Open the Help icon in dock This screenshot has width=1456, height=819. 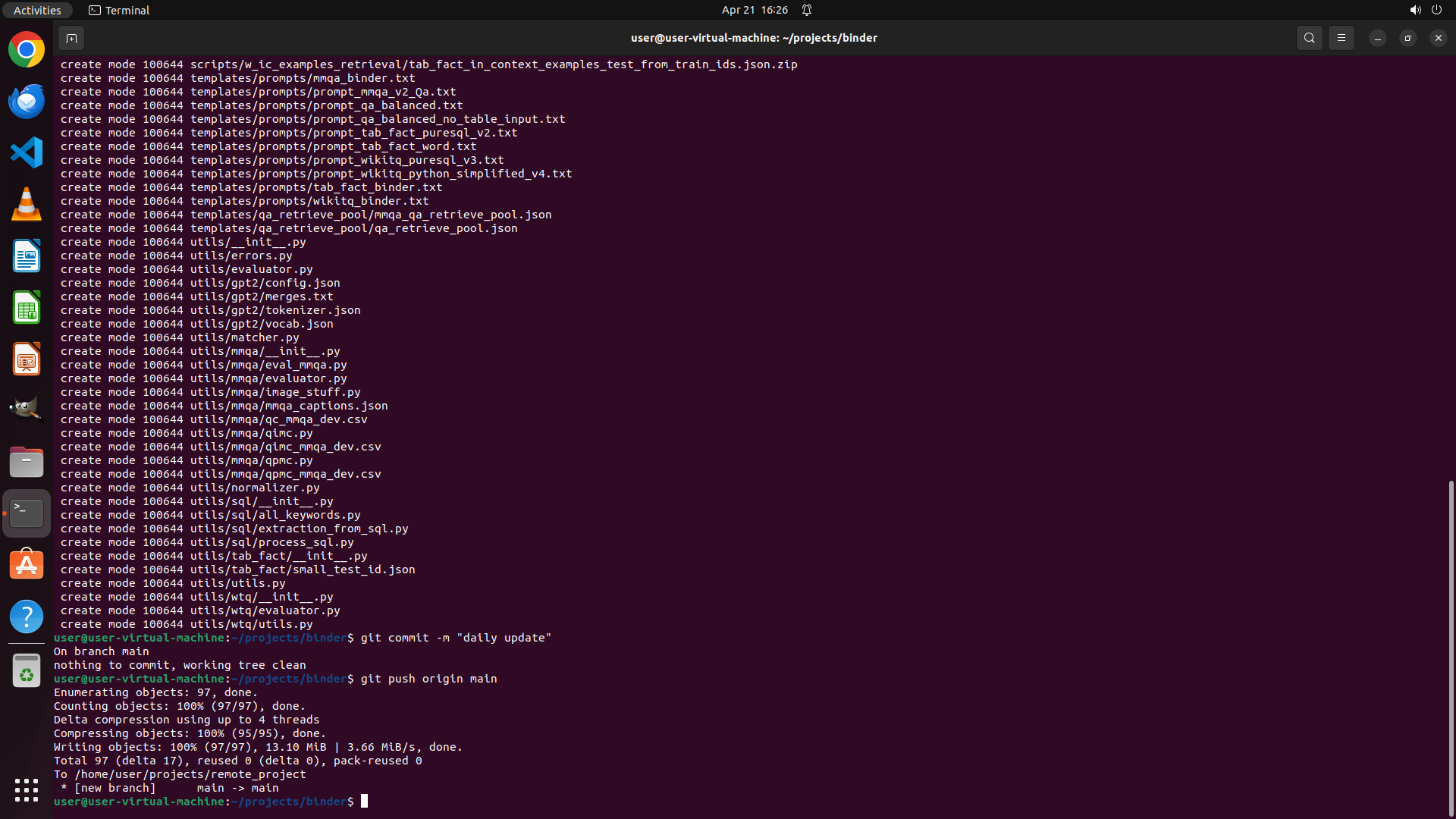(27, 617)
